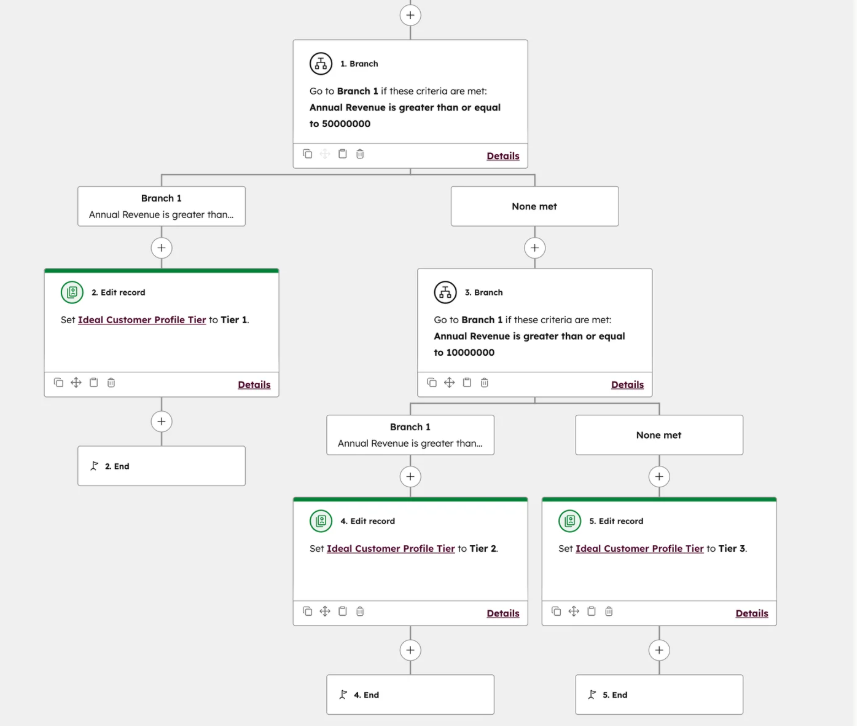
Task: Select the "None met" branch under step 1
Action: pos(534,206)
